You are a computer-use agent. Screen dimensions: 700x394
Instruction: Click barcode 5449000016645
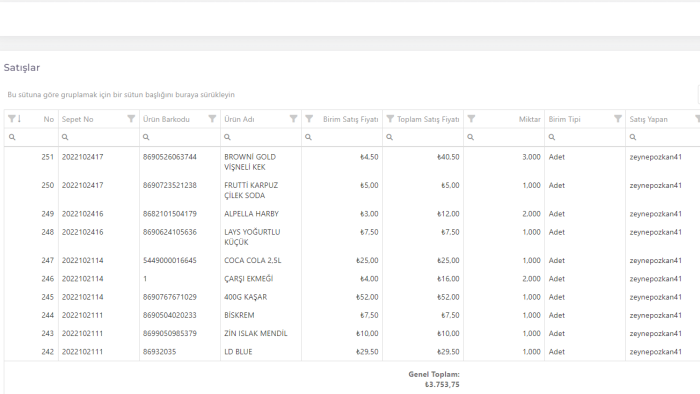[170, 260]
